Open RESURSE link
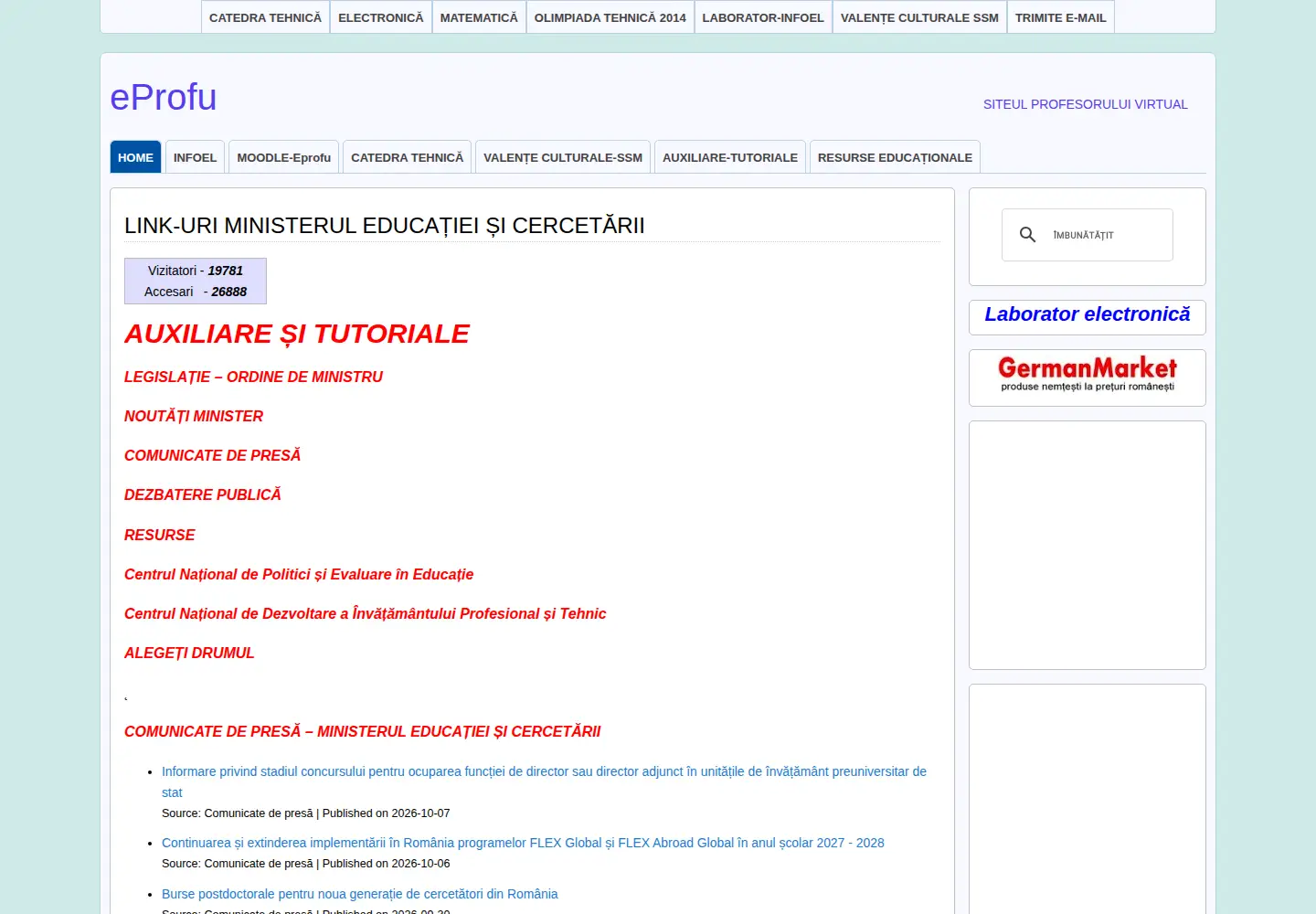The height and width of the screenshot is (914, 1316). [160, 535]
